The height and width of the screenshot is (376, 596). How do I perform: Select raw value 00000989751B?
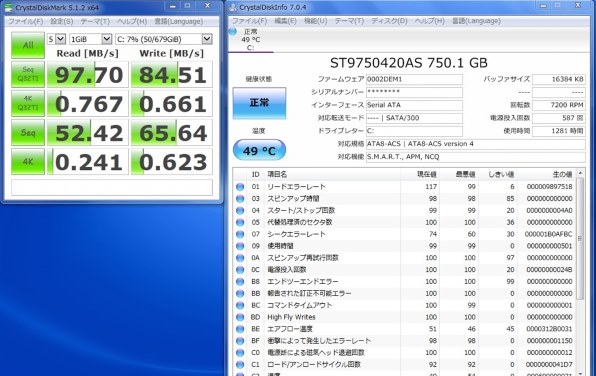550,187
